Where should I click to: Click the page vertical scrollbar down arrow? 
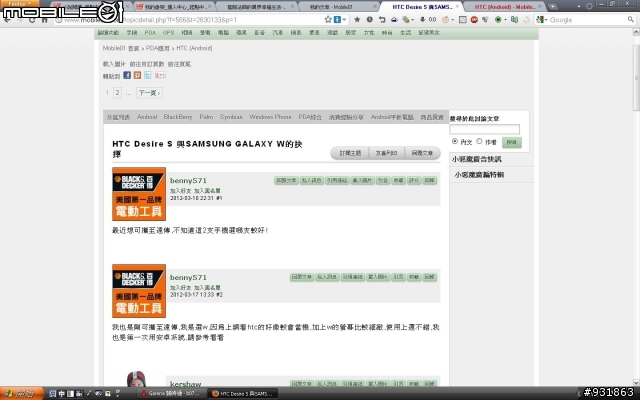click(636, 383)
